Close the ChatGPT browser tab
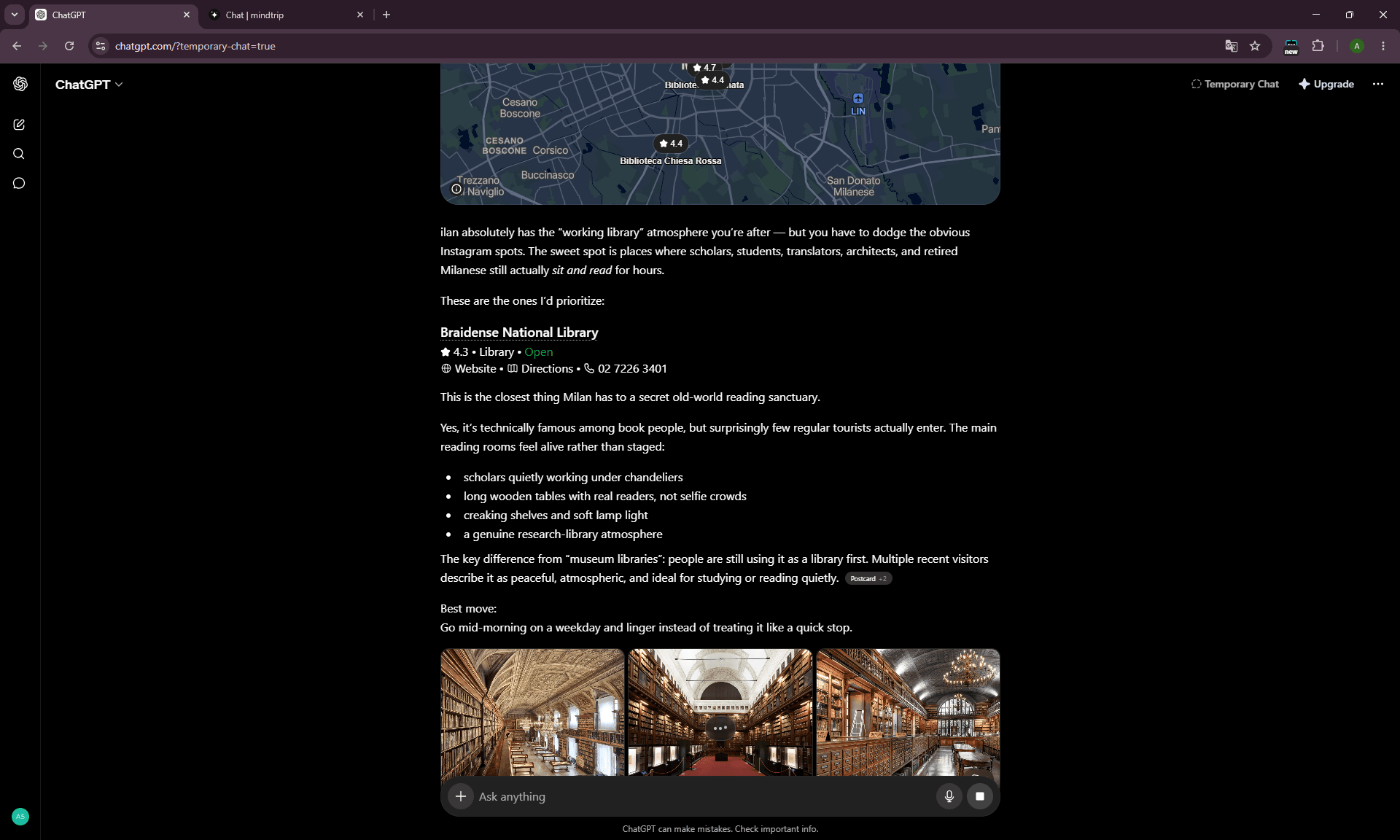Viewport: 1400px width, 840px height. [x=187, y=15]
